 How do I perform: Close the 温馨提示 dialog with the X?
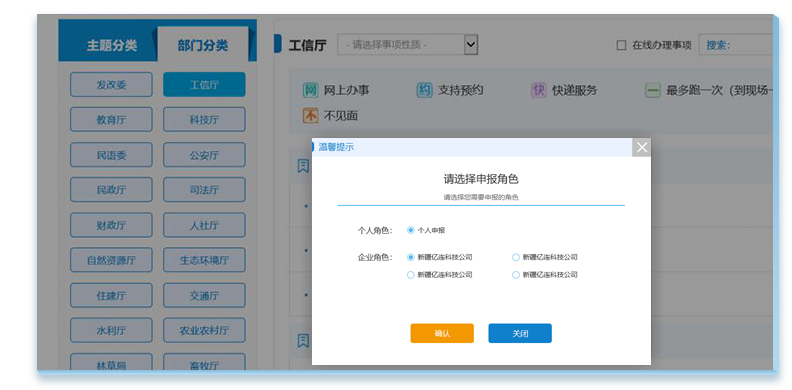pos(641,148)
